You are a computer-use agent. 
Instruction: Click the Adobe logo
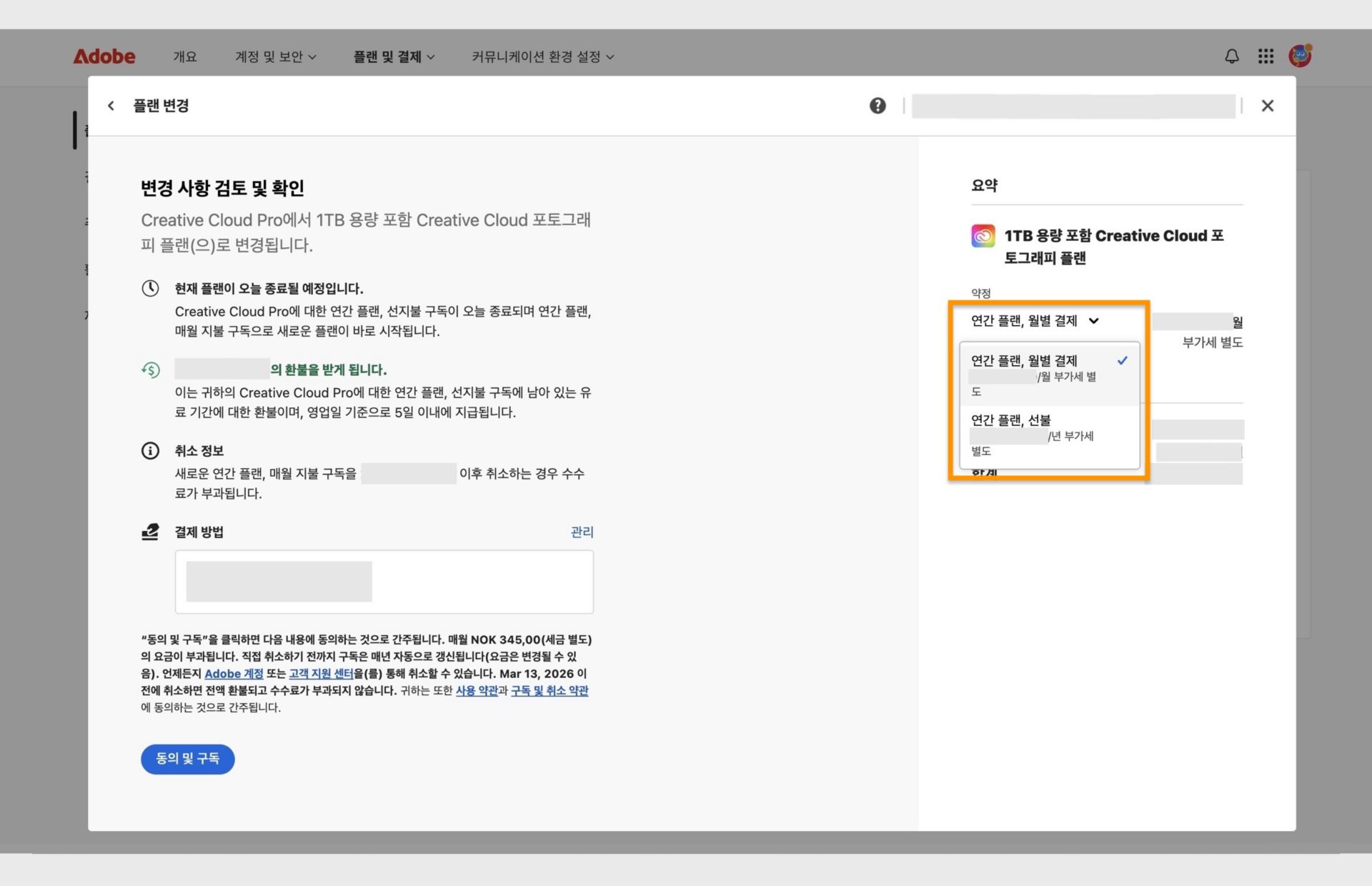[104, 56]
